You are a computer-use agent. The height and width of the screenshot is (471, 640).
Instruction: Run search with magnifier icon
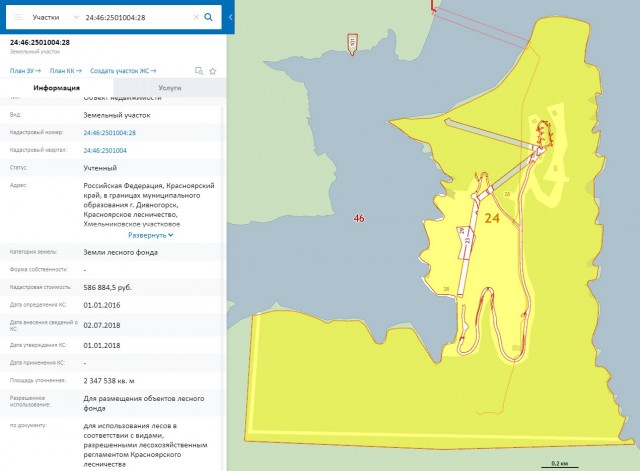coord(209,17)
